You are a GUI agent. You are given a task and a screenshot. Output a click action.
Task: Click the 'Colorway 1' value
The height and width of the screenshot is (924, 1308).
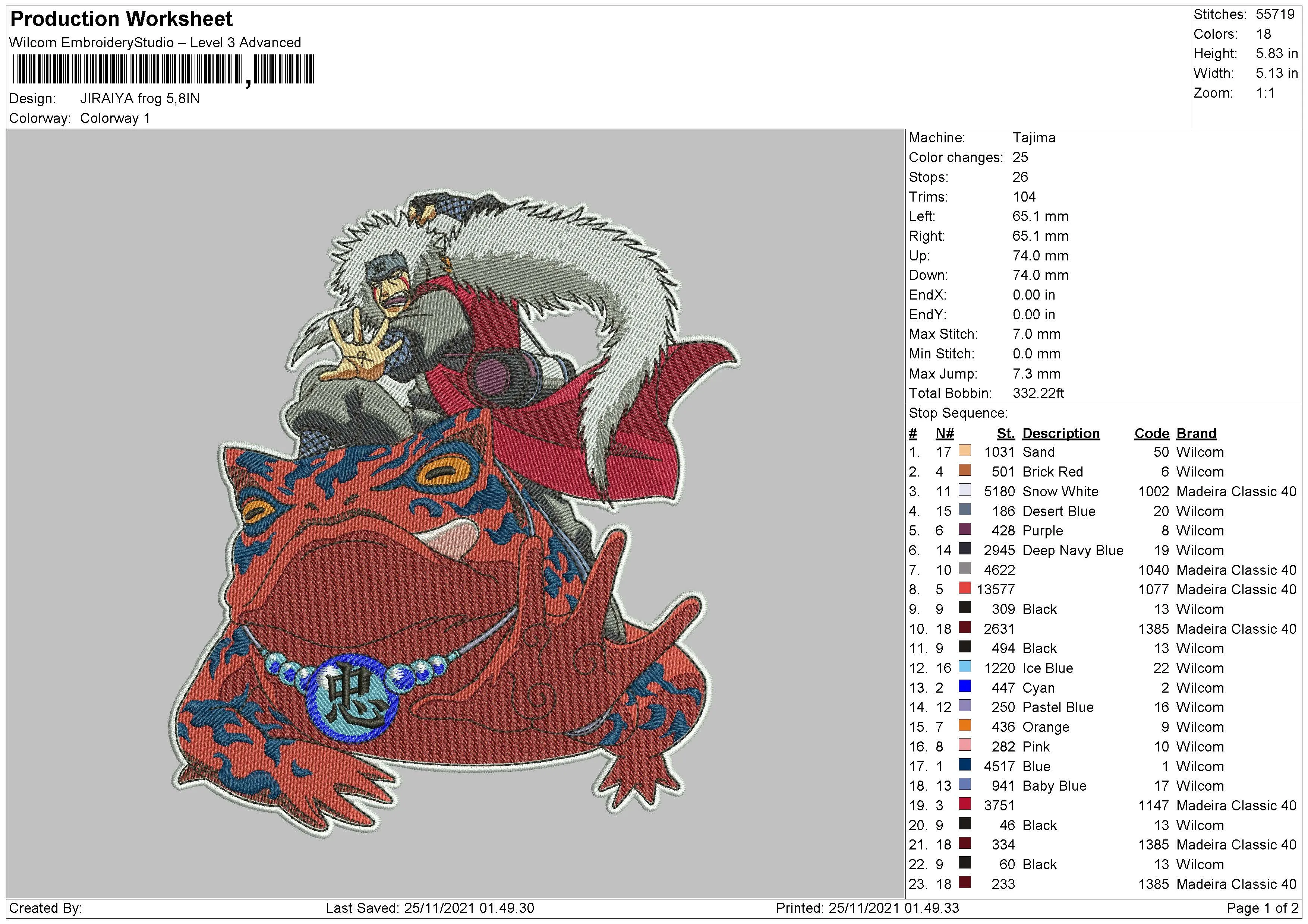(x=115, y=118)
